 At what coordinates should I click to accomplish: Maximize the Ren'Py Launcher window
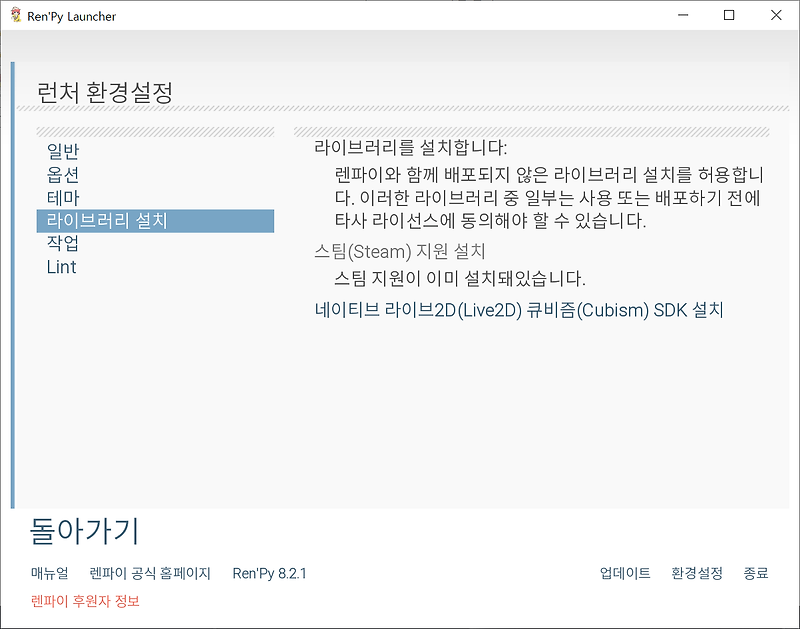[728, 16]
